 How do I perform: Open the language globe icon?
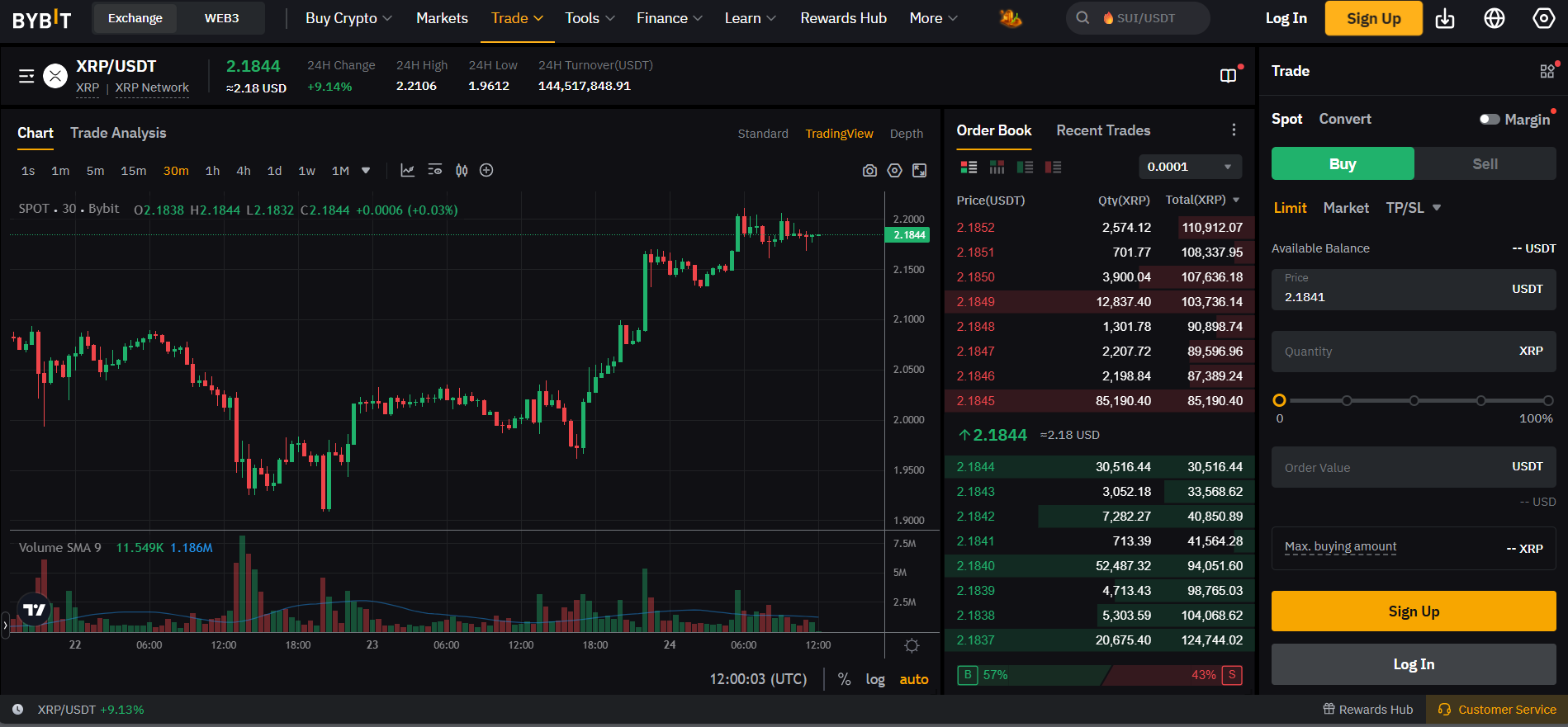[1495, 18]
